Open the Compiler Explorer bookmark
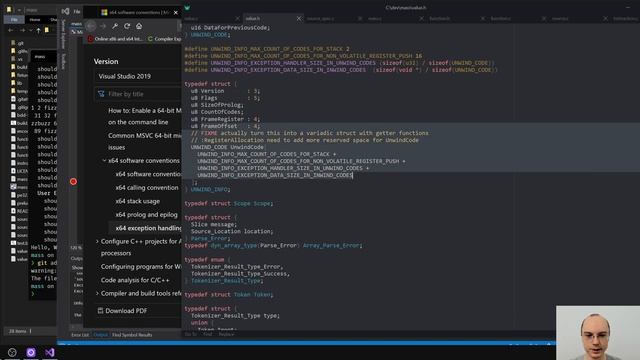This screenshot has width=640, height=360. (x=164, y=39)
